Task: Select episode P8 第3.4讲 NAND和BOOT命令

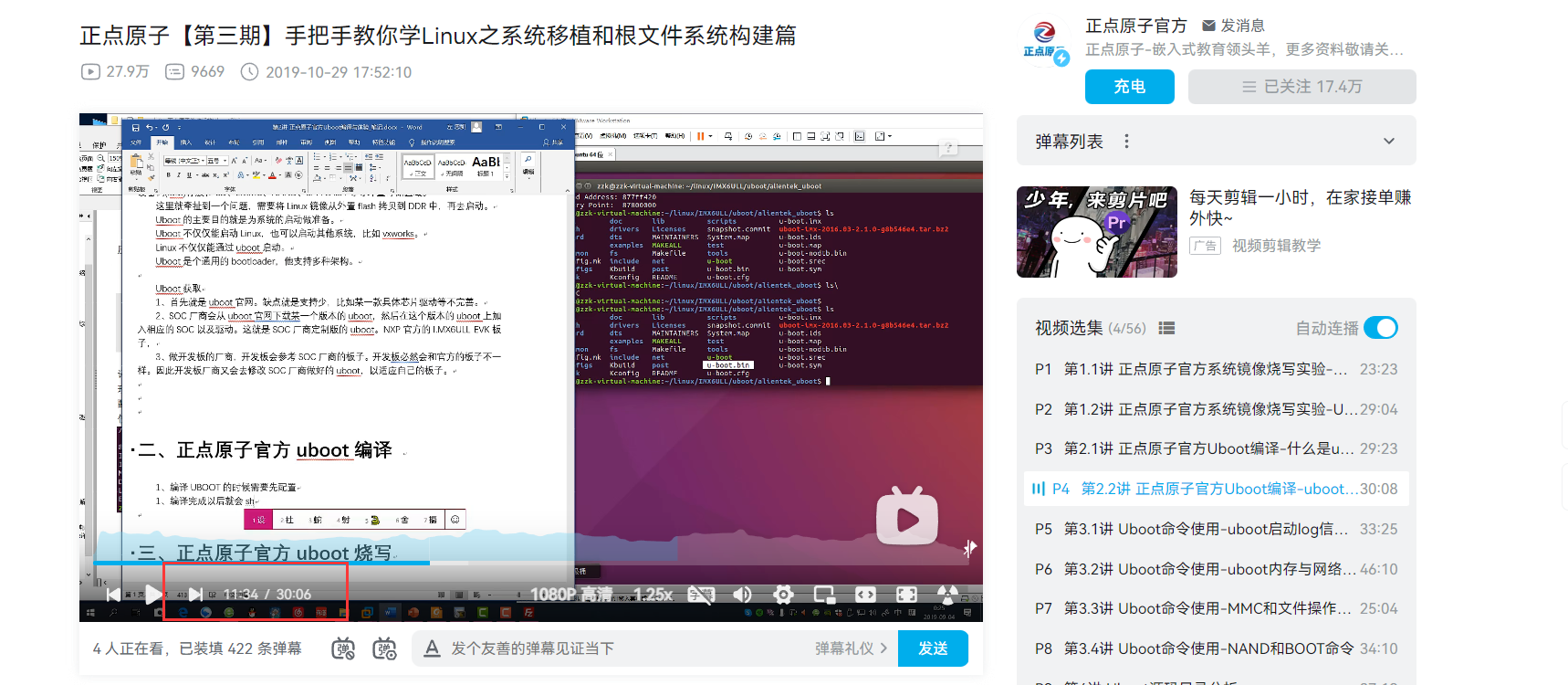Action: (x=1217, y=648)
